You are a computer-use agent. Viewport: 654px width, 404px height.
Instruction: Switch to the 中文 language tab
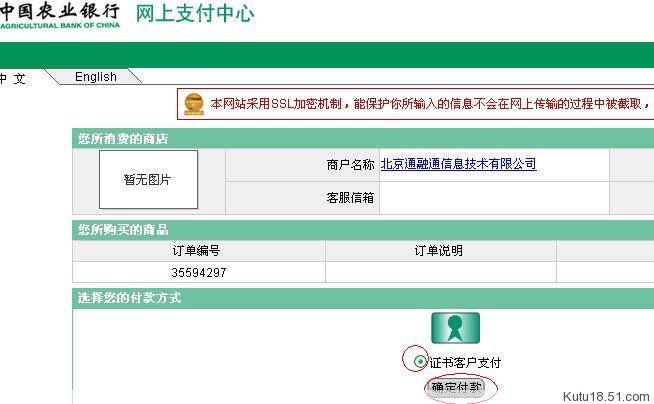pos(13,78)
